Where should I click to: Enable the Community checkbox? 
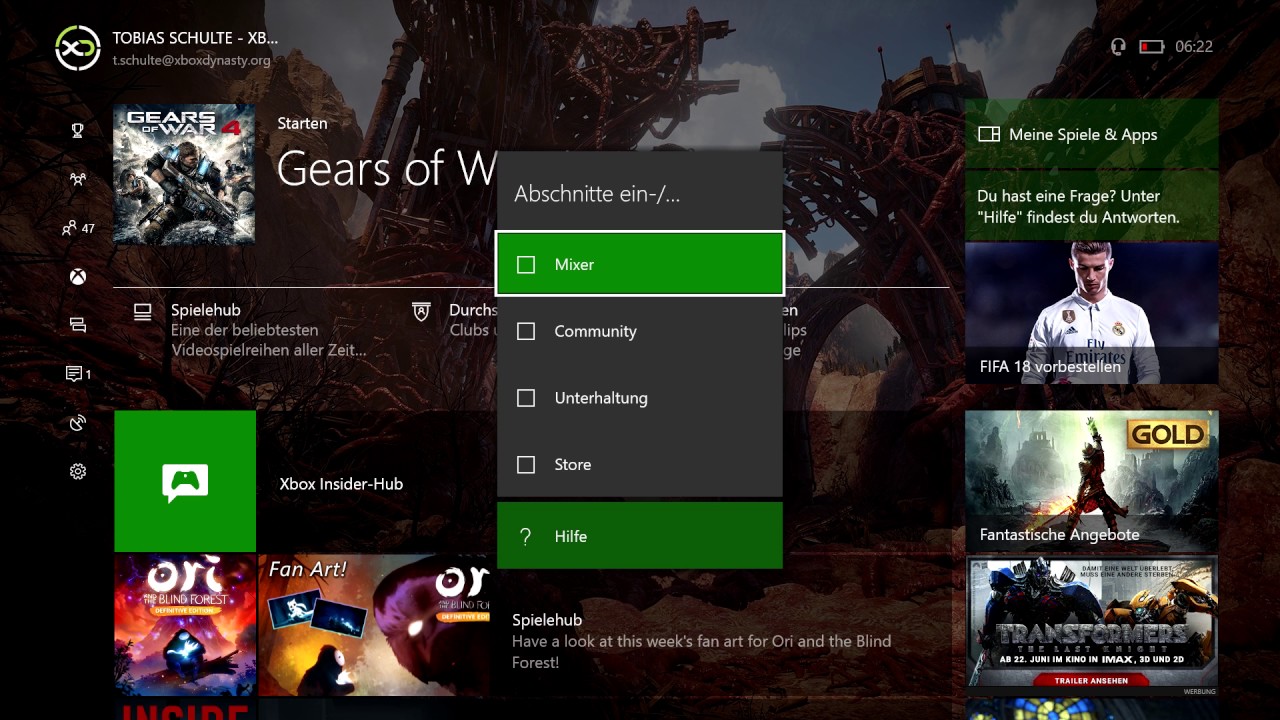click(x=526, y=331)
